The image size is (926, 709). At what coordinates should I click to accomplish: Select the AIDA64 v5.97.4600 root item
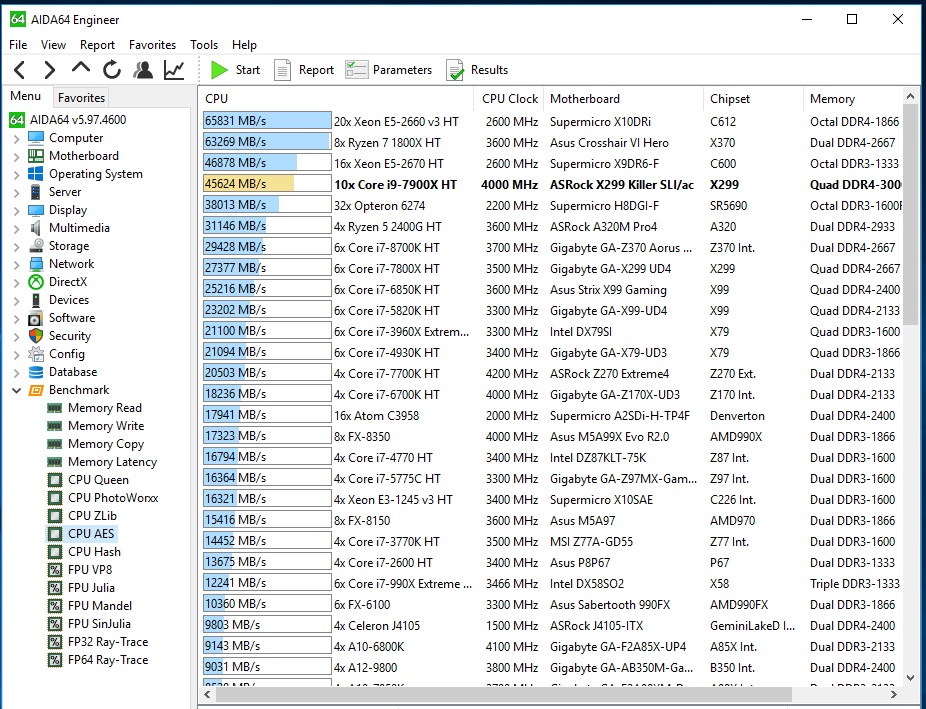(x=67, y=120)
